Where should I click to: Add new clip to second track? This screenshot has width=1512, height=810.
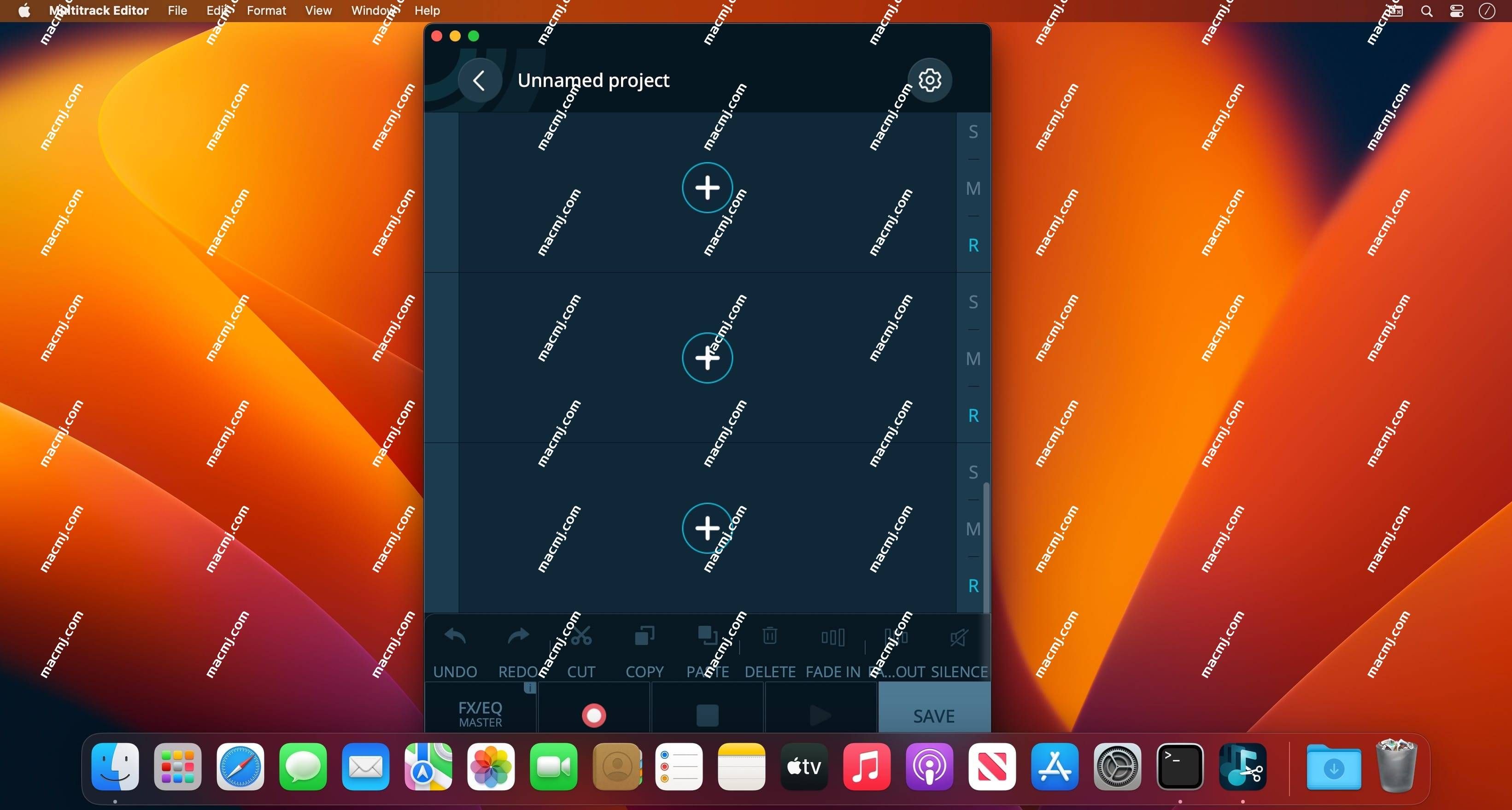click(x=707, y=358)
